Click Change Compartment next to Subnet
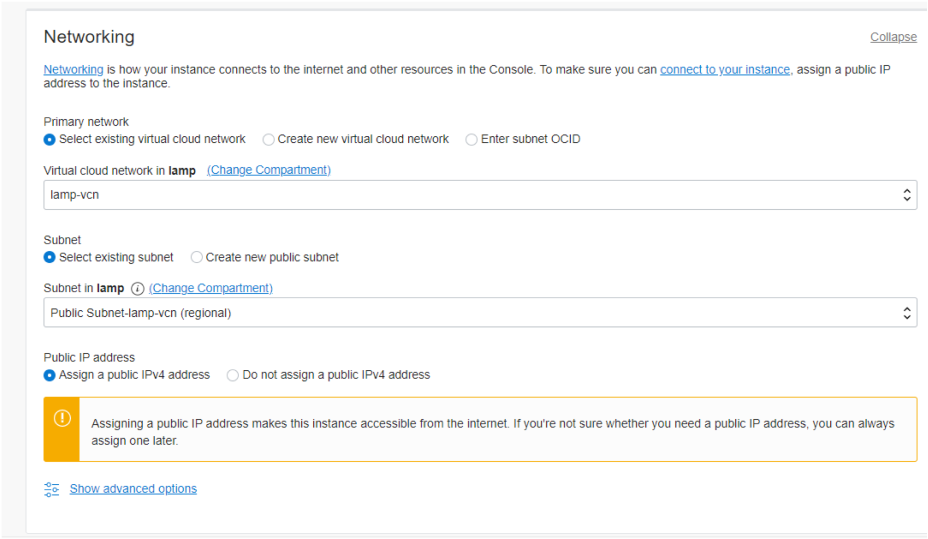This screenshot has width=928, height=539. [x=211, y=289]
